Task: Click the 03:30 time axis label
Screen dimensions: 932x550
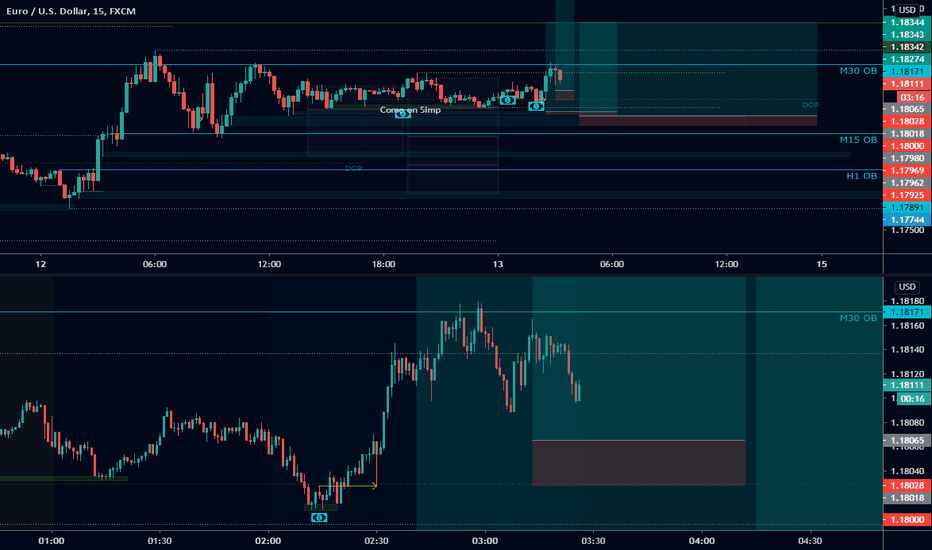Action: click(593, 541)
